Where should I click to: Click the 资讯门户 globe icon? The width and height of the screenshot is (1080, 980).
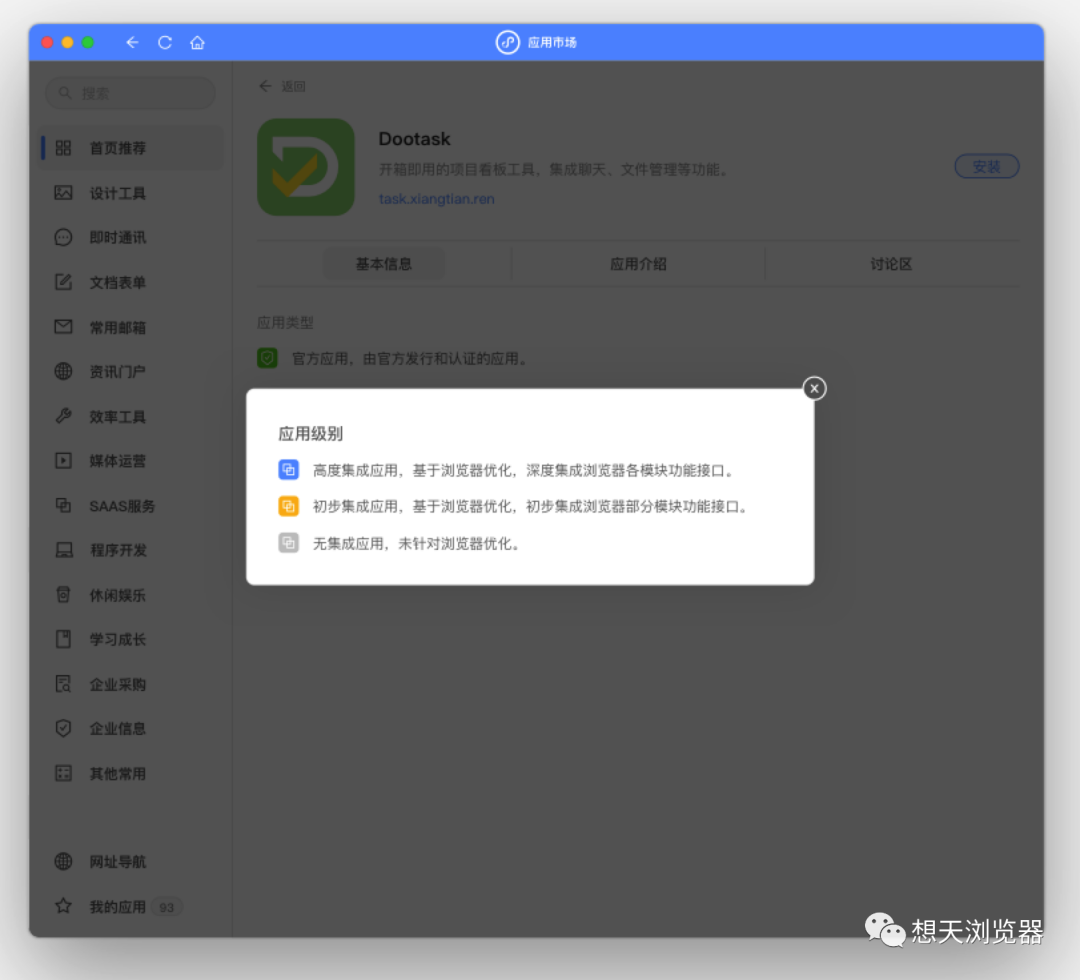click(x=63, y=371)
